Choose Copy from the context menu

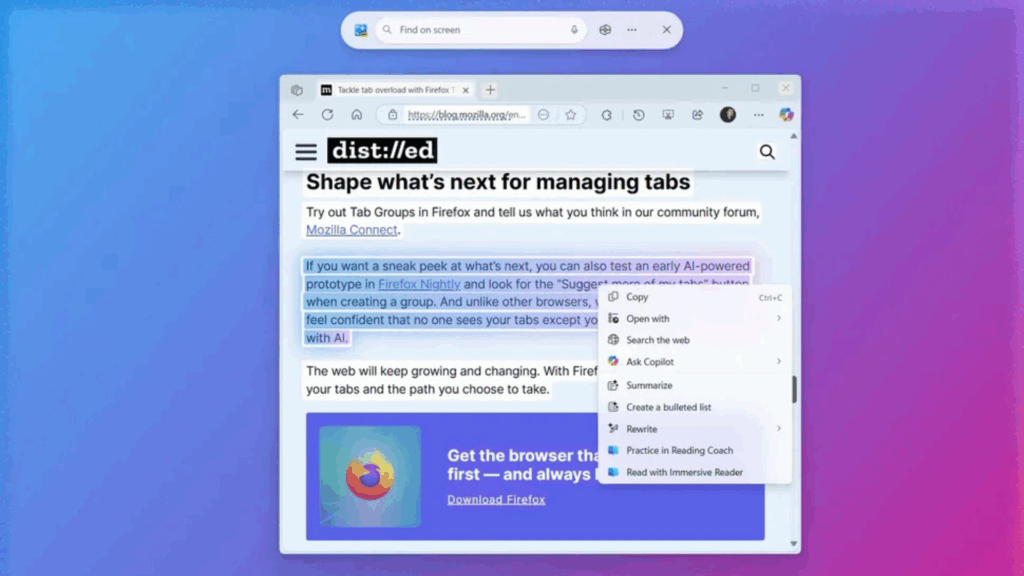pyautogui.click(x=695, y=297)
